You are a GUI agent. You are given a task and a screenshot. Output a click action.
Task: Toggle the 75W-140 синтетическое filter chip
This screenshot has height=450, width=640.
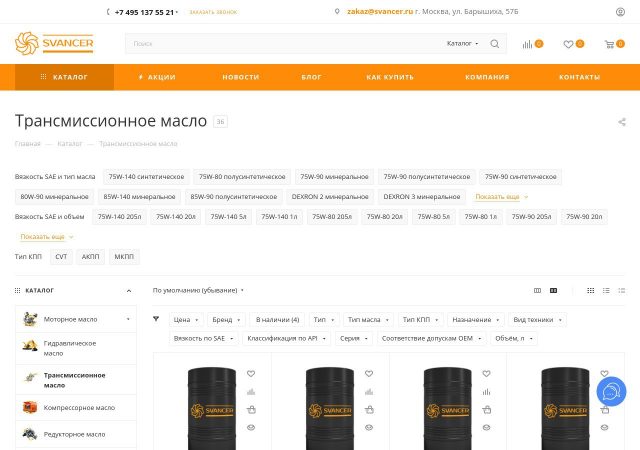point(146,177)
